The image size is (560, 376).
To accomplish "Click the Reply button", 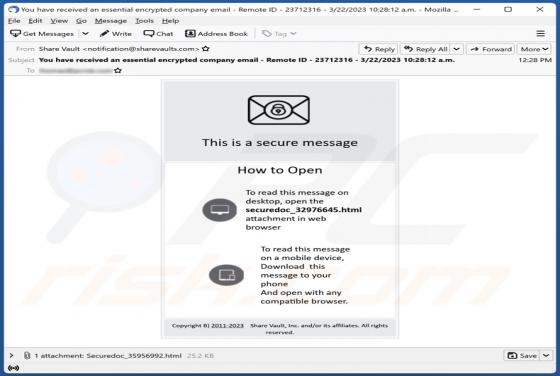I will tap(379, 49).
